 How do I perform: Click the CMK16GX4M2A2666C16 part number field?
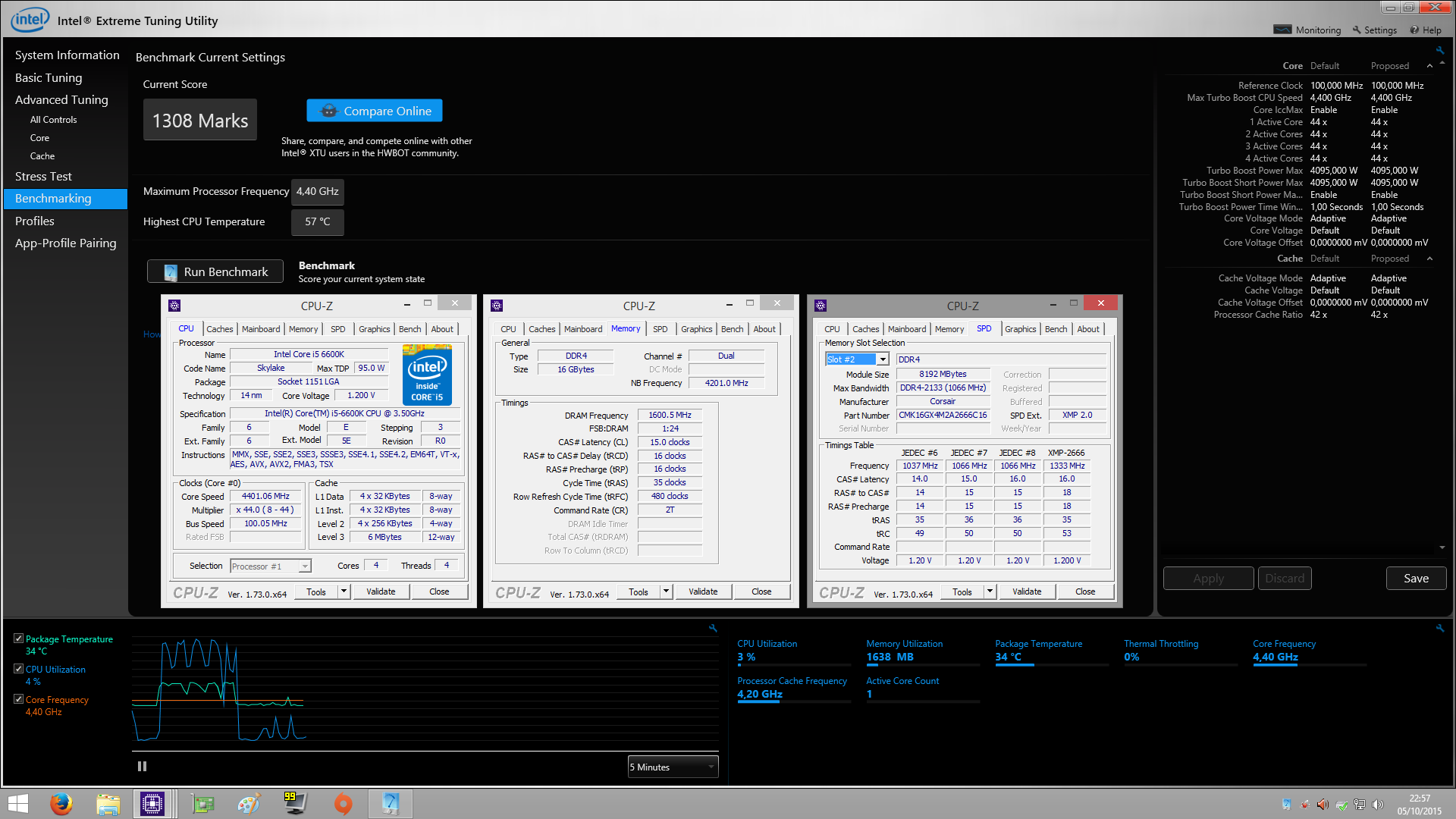tap(943, 416)
